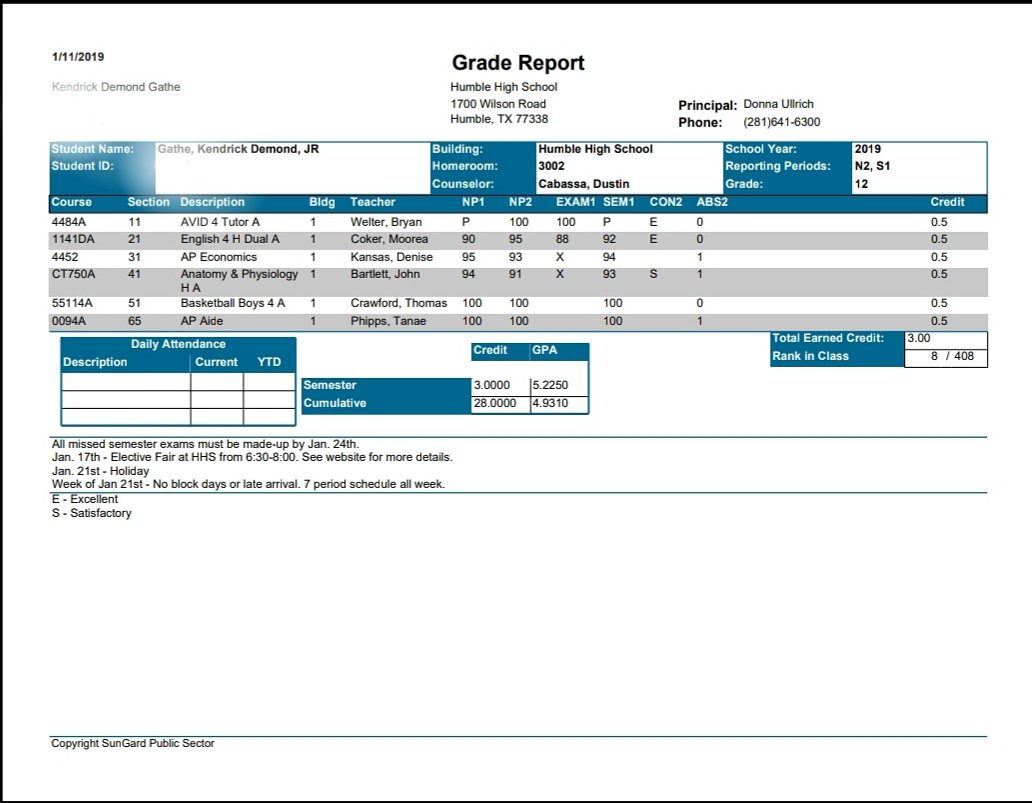This screenshot has height=803, width=1032.
Task: Click the Copyright SunGard Public Sector text
Action: coord(131,743)
